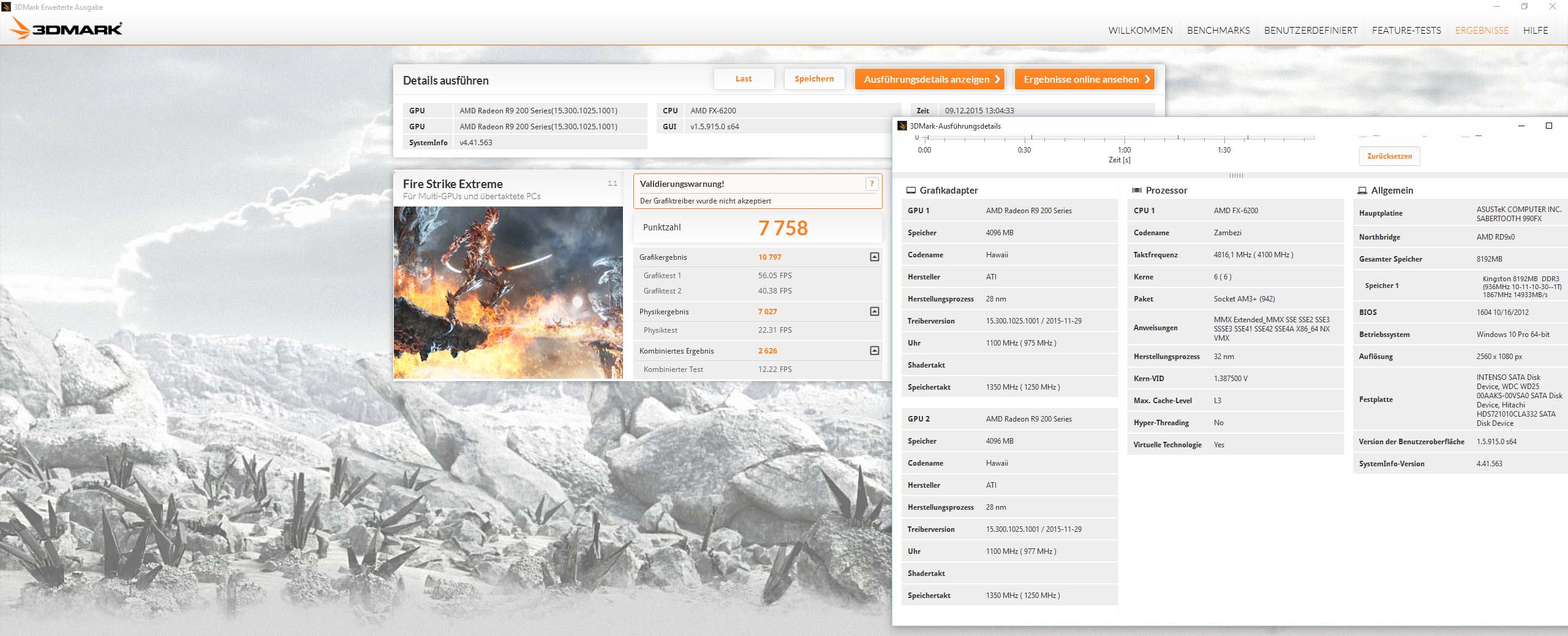Maximize the 3DMark-Ausführungsdetails window
The height and width of the screenshot is (636, 1568).
[x=1549, y=126]
